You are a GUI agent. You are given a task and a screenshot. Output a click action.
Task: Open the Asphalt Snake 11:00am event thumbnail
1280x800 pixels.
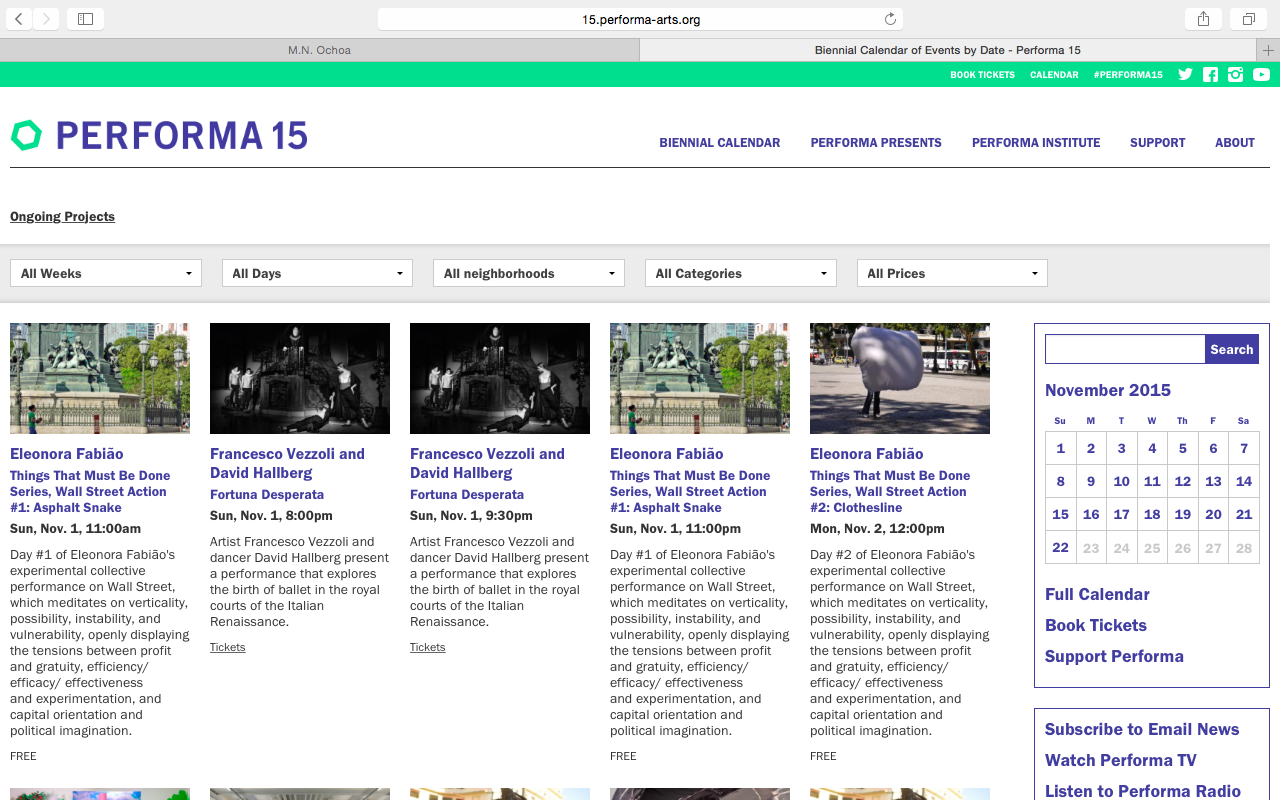[100, 378]
